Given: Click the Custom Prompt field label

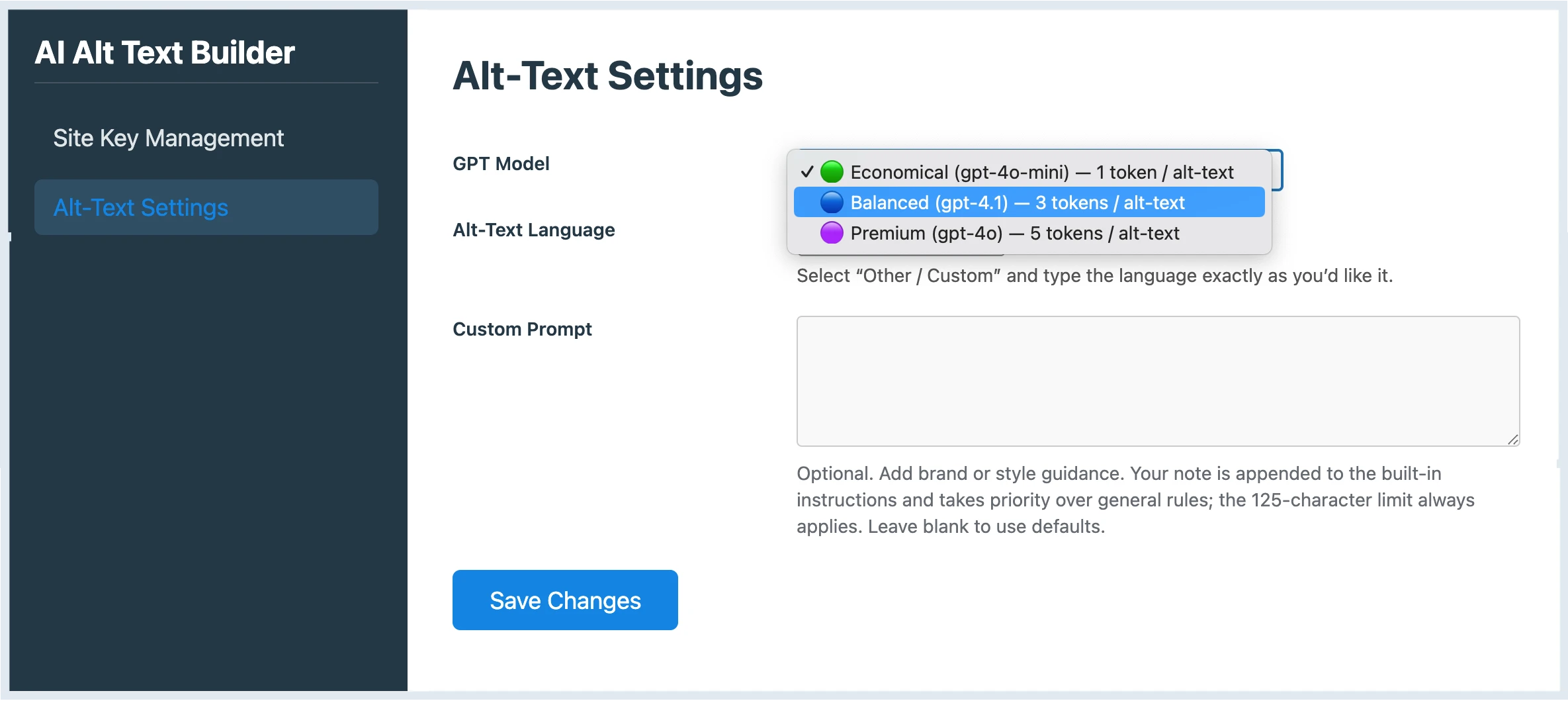Looking at the screenshot, I should point(522,329).
